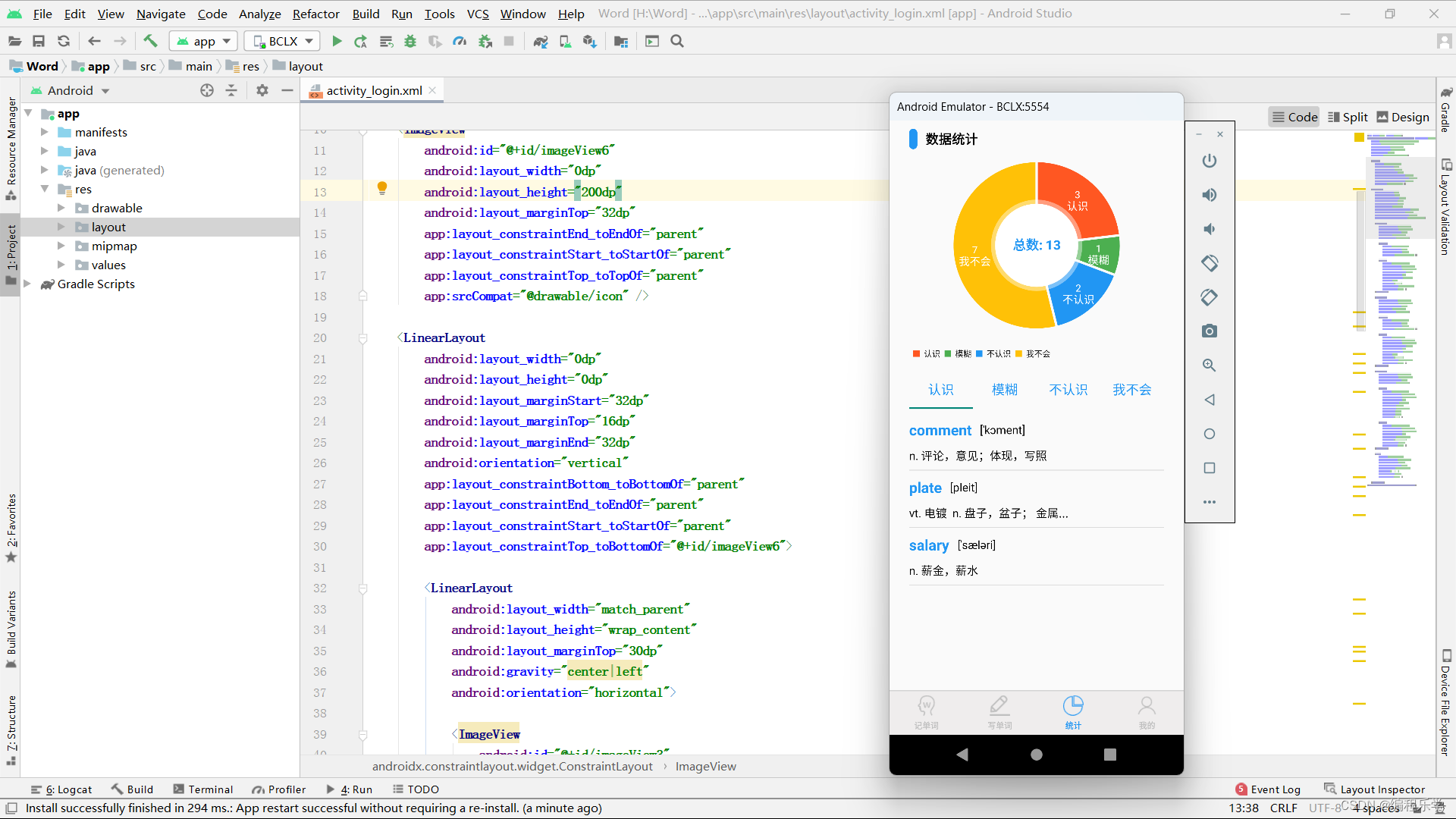The height and width of the screenshot is (819, 1456).
Task: Click the emulator rotate left icon
Action: pos(1209,263)
